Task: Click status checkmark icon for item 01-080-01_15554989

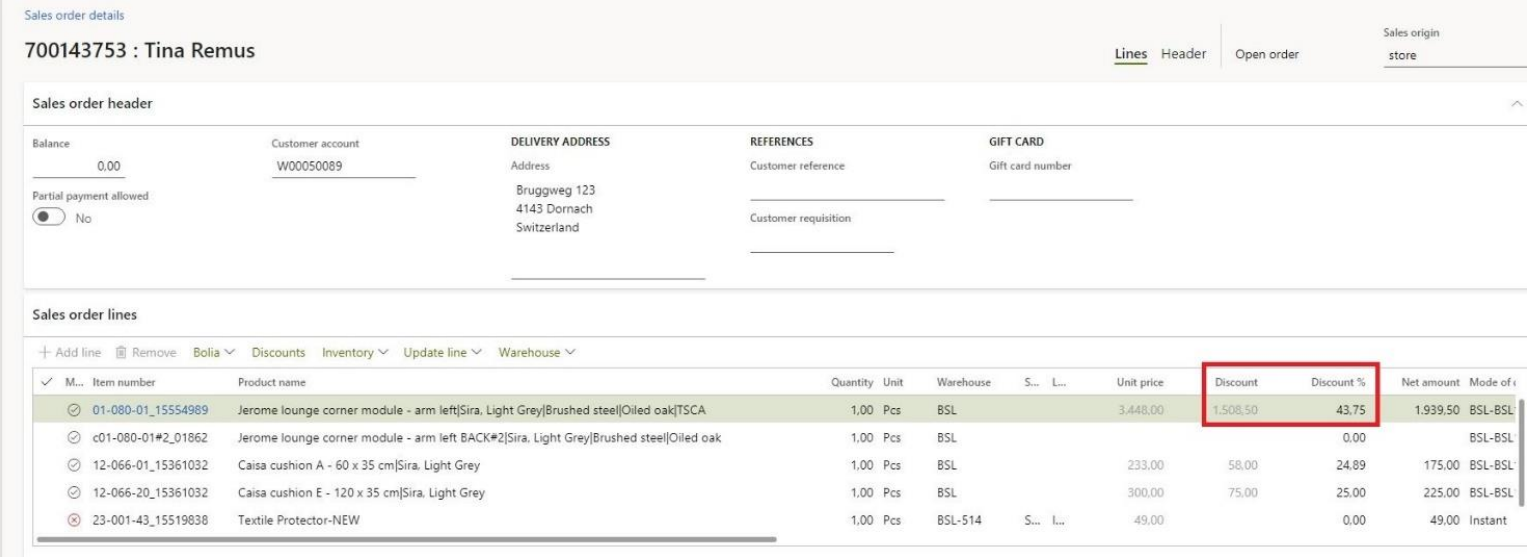Action: click(73, 408)
